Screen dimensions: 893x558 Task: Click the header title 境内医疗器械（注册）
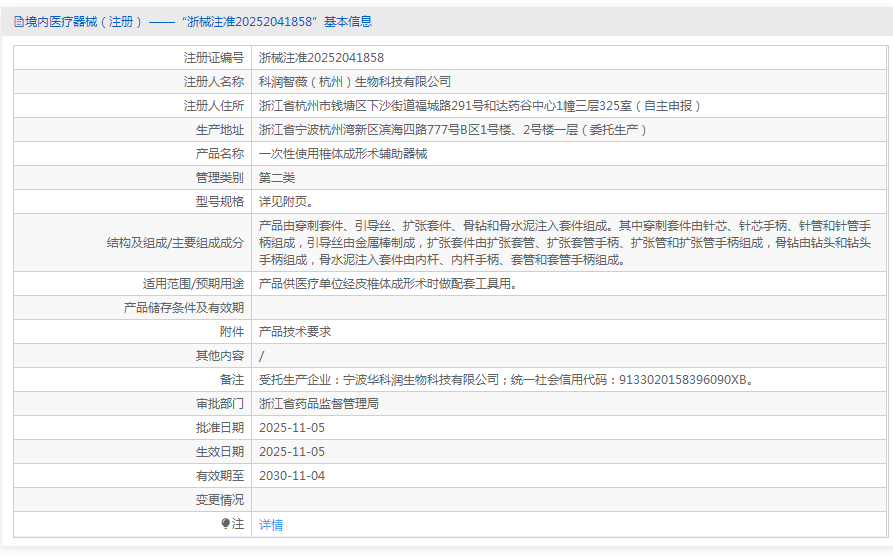(83, 22)
